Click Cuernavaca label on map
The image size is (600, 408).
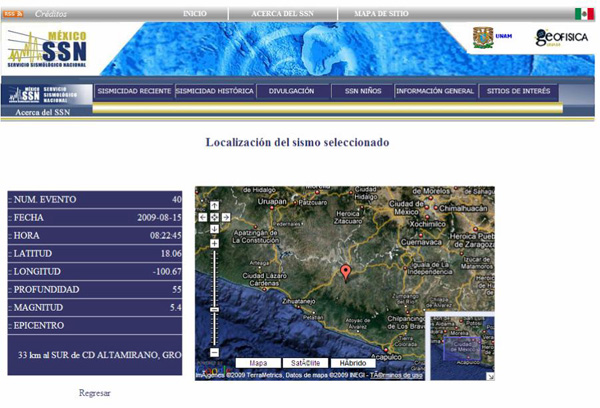pyautogui.click(x=421, y=242)
